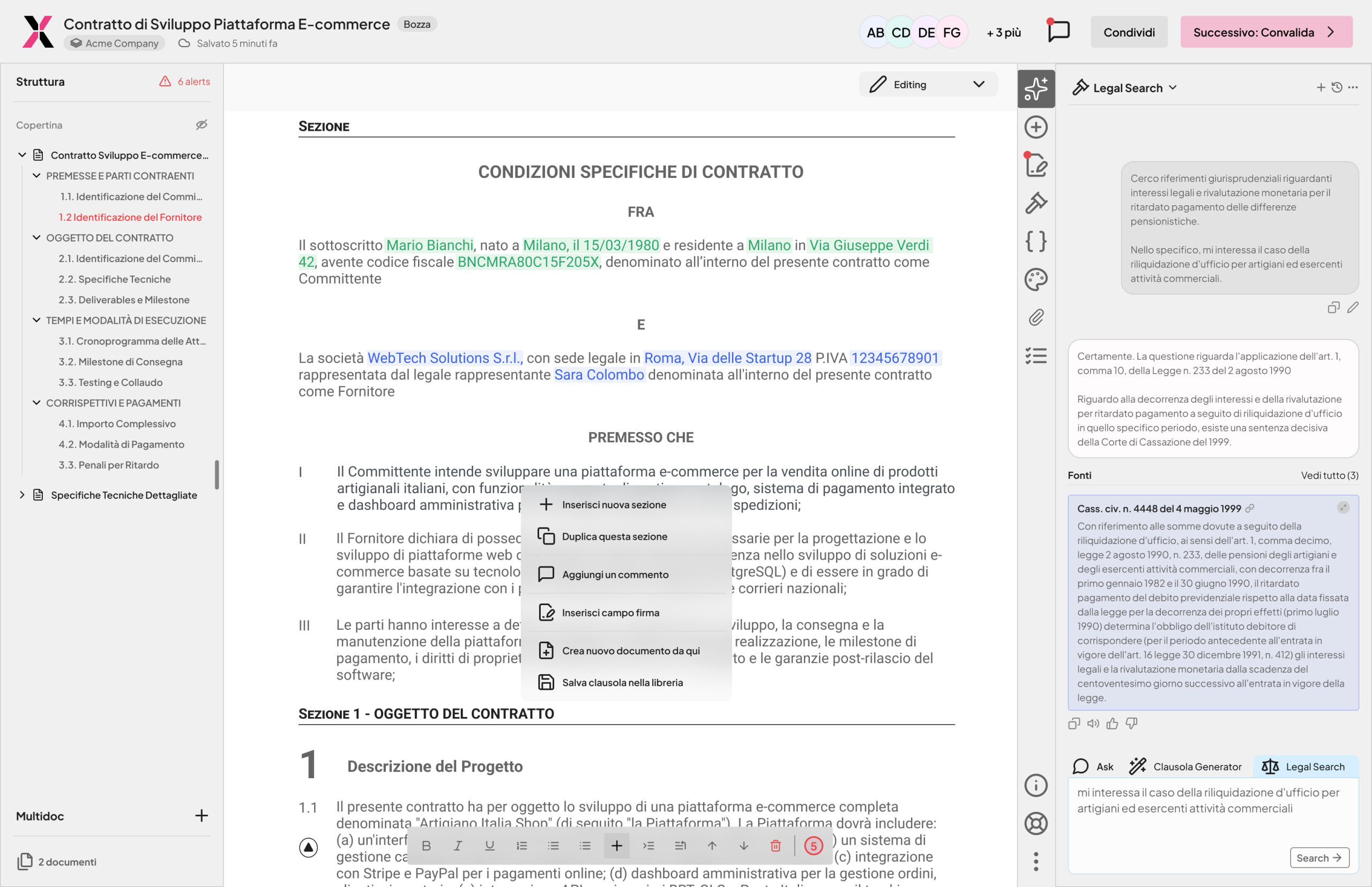1372x887 pixels.
Task: Open the comment count badge showing 5
Action: pos(814,846)
